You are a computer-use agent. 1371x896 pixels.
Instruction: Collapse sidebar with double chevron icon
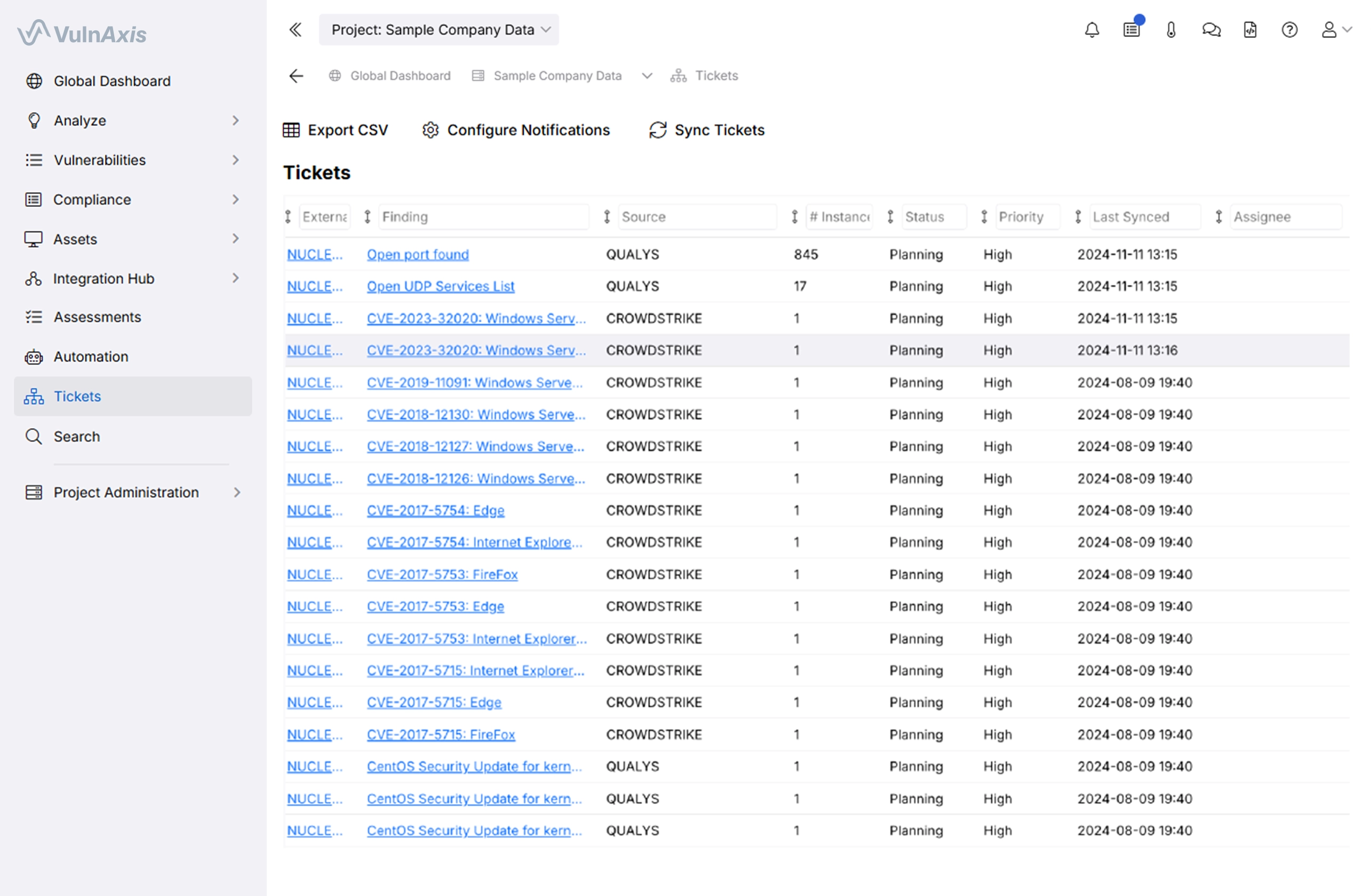[296, 29]
